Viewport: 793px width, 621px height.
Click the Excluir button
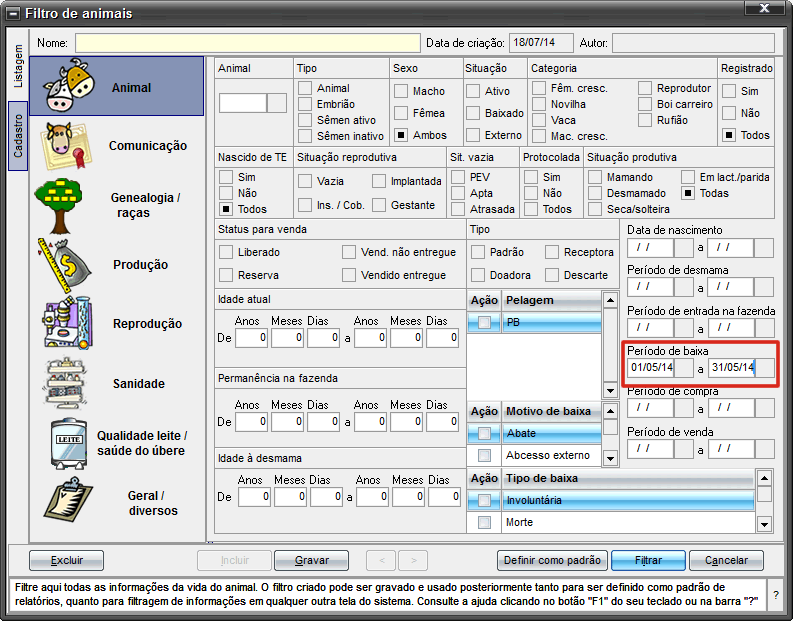click(66, 560)
